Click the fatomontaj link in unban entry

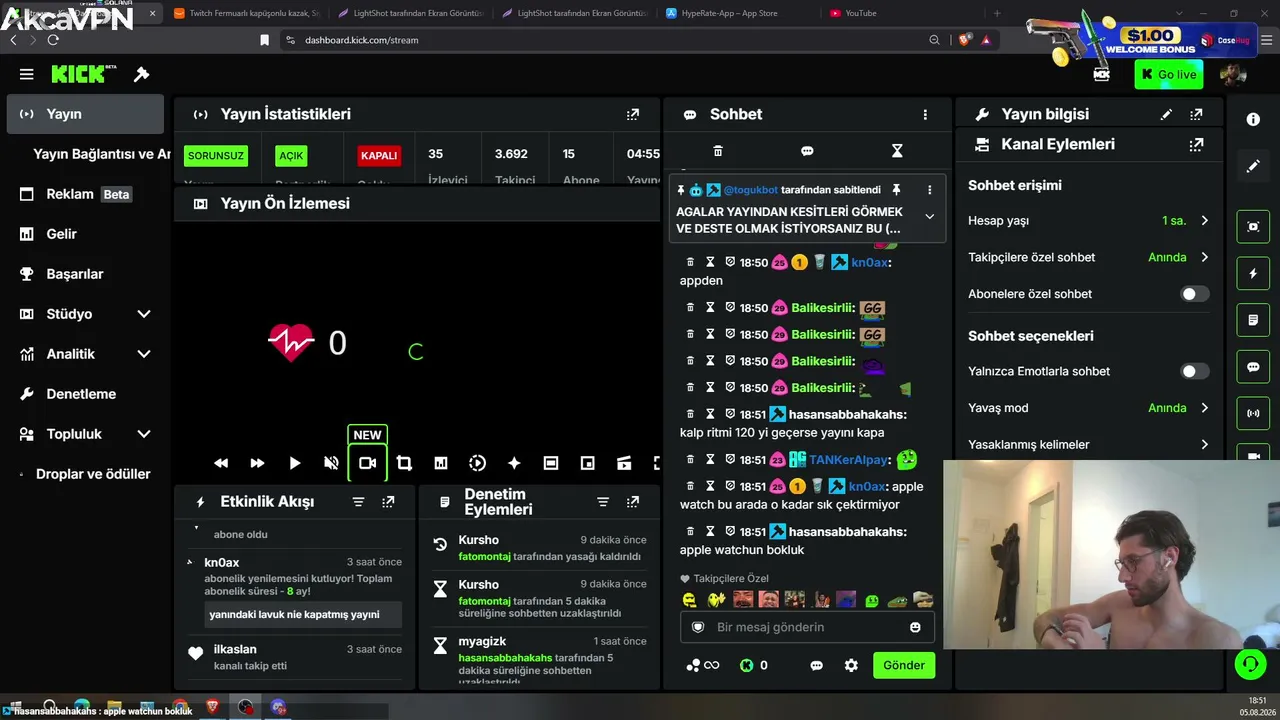(x=484, y=556)
